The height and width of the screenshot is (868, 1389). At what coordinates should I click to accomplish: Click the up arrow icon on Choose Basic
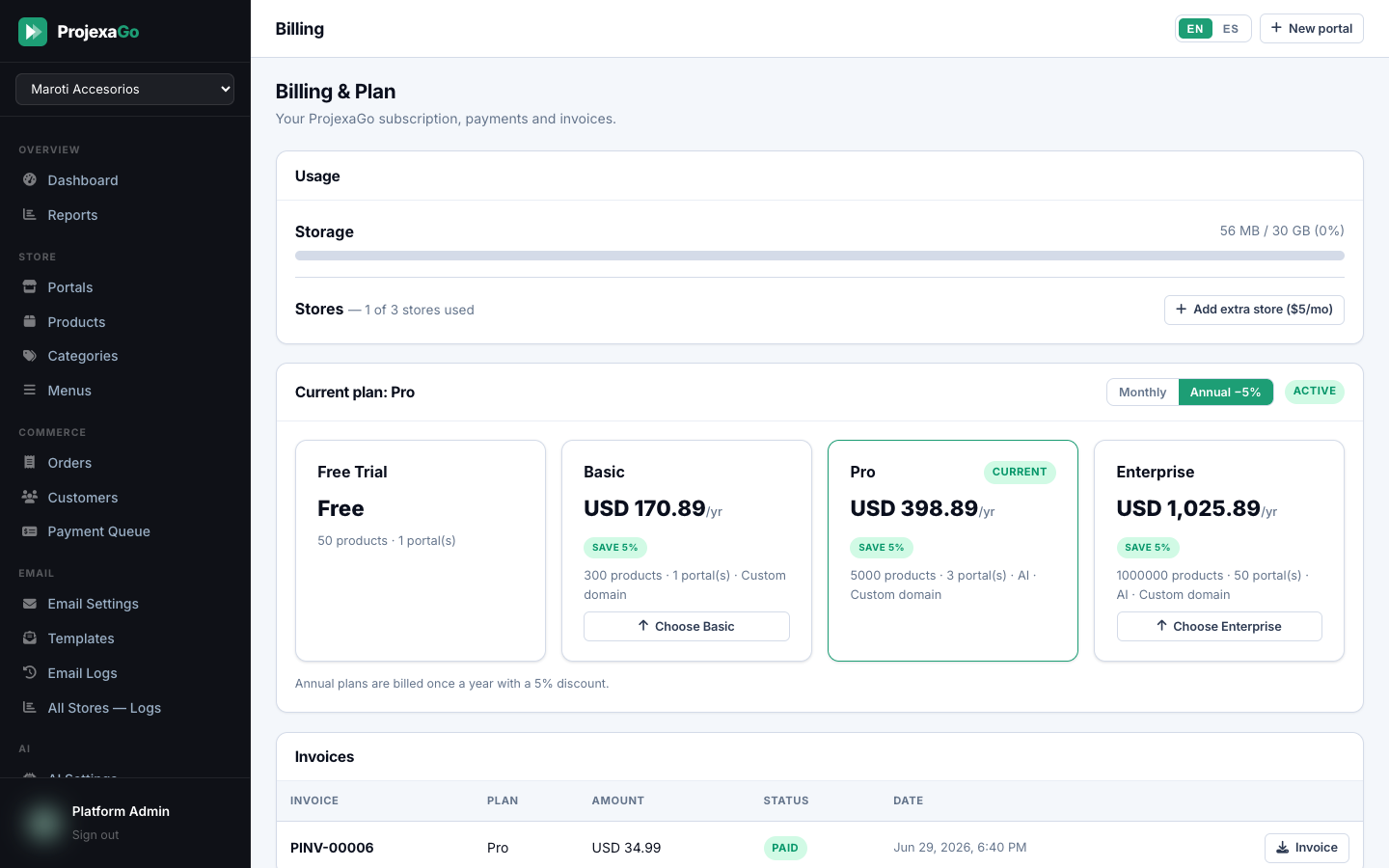(643, 626)
